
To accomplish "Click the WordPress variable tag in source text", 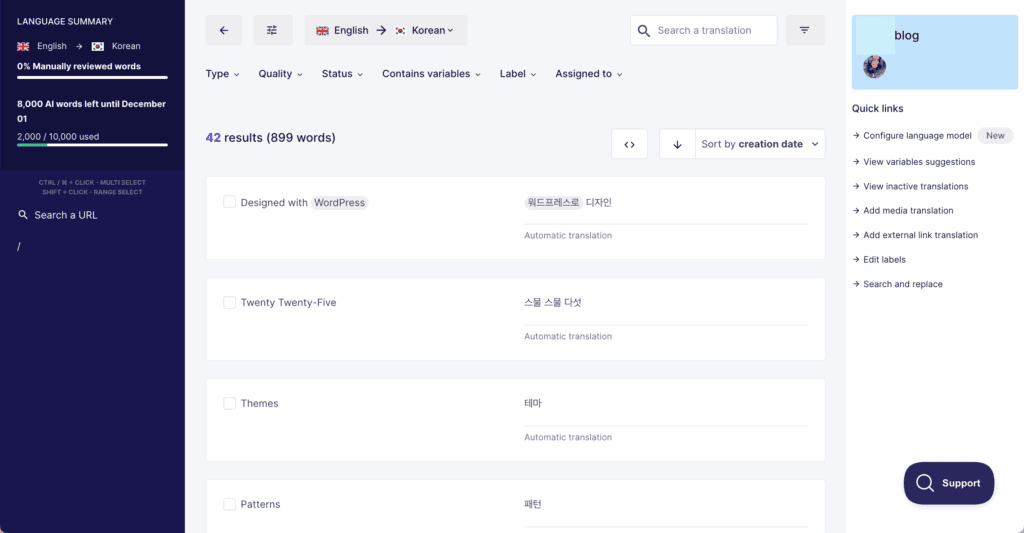I will click(x=340, y=202).
